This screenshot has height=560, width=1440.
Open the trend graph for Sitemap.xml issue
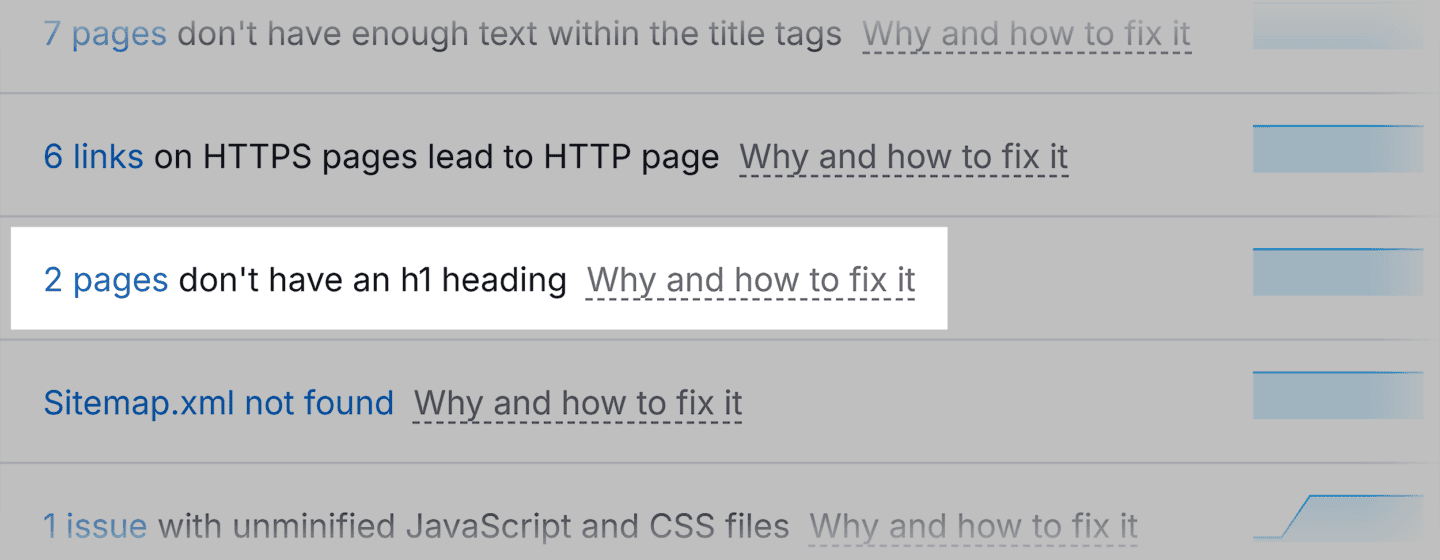(1337, 395)
